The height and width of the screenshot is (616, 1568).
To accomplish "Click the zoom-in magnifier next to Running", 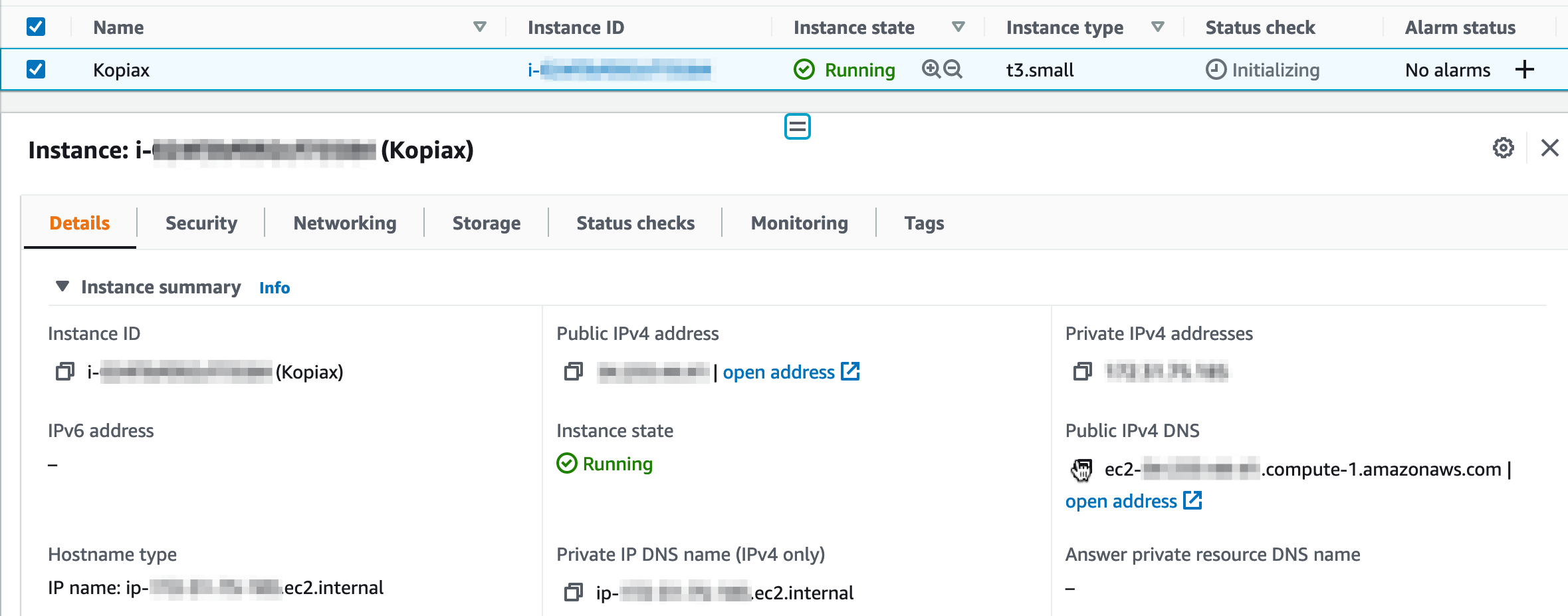I will click(931, 69).
